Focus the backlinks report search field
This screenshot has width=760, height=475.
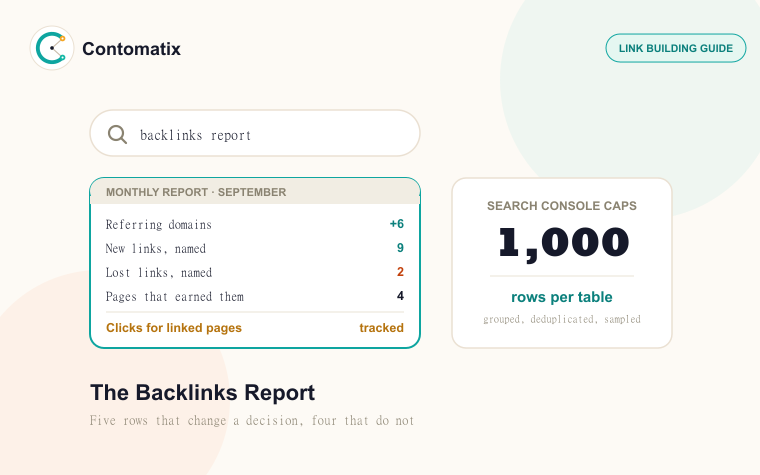click(x=255, y=133)
